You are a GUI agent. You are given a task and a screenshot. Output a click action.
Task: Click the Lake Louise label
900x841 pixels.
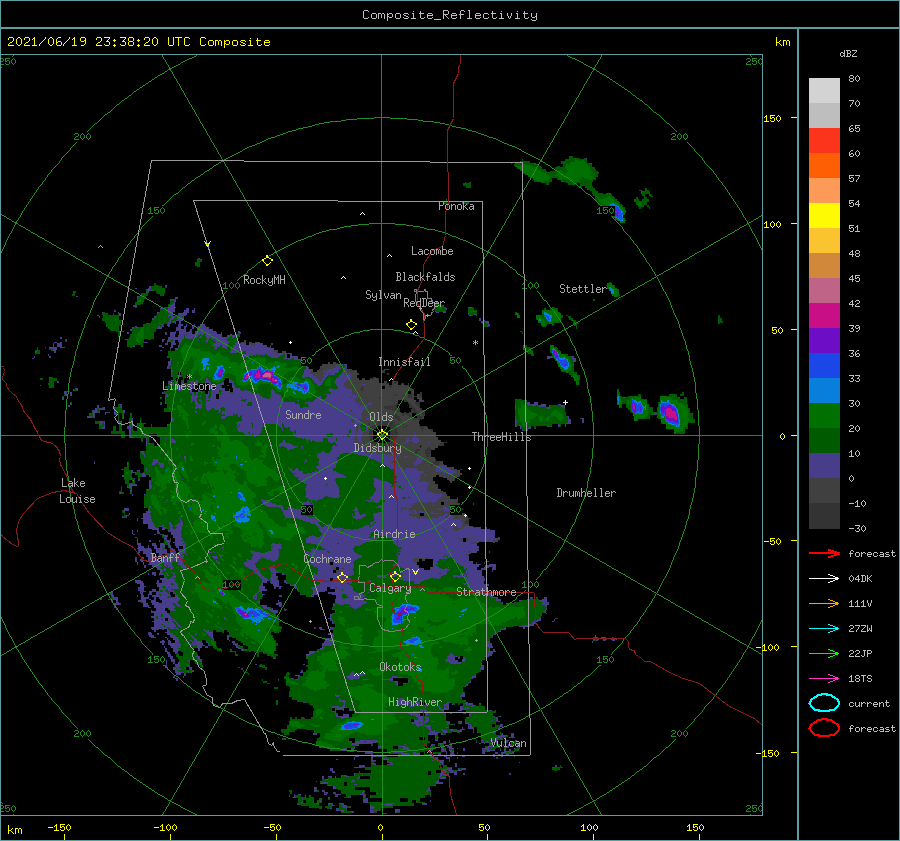tap(77, 491)
